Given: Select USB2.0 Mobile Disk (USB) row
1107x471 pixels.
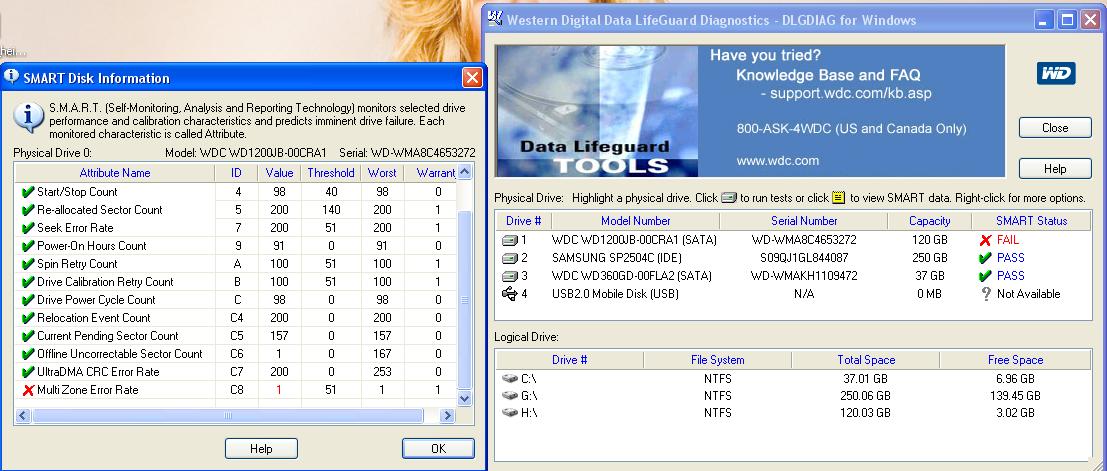Looking at the screenshot, I should click(x=793, y=294).
